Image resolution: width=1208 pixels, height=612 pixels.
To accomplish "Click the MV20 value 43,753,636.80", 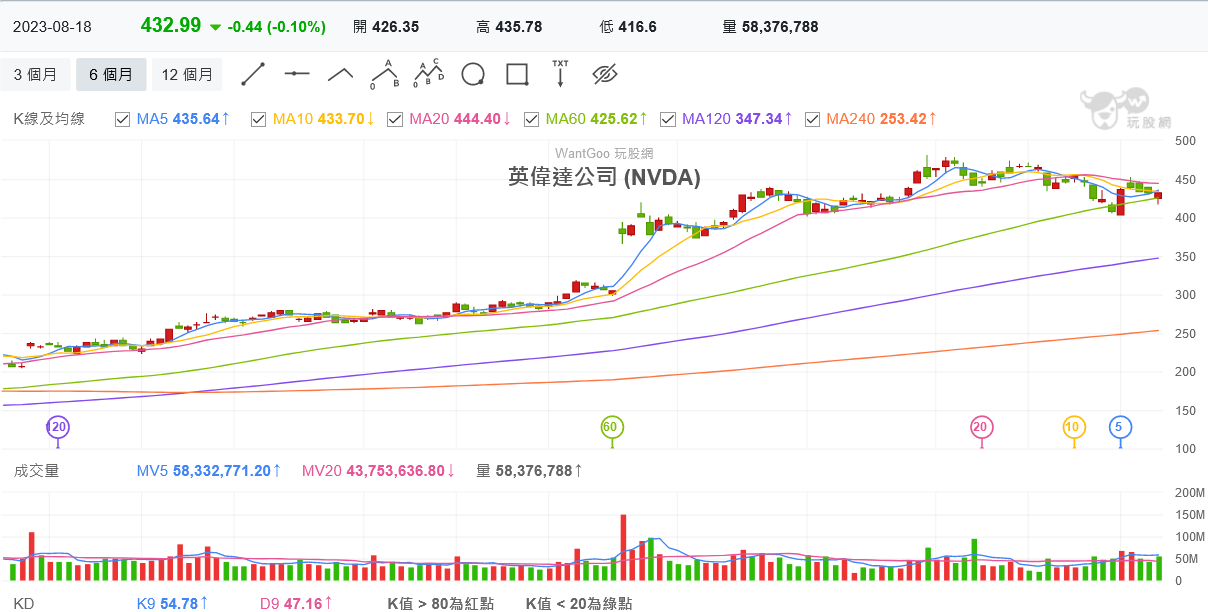I will pyautogui.click(x=395, y=470).
